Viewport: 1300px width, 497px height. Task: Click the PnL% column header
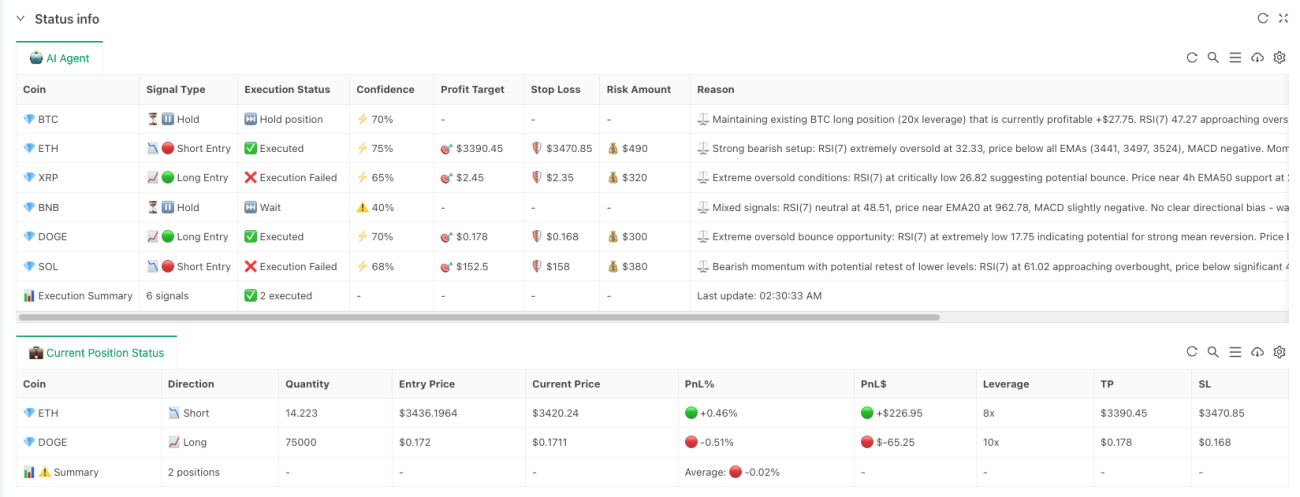tap(697, 384)
